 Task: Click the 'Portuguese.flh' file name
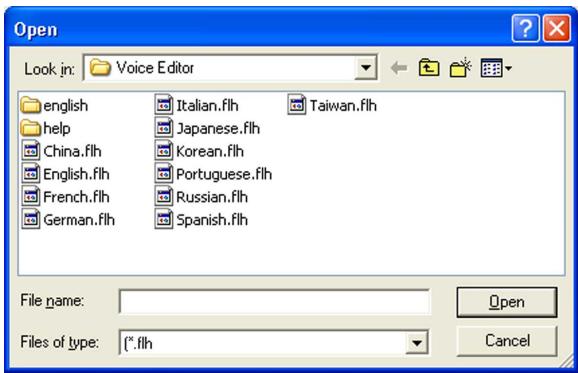click(224, 175)
